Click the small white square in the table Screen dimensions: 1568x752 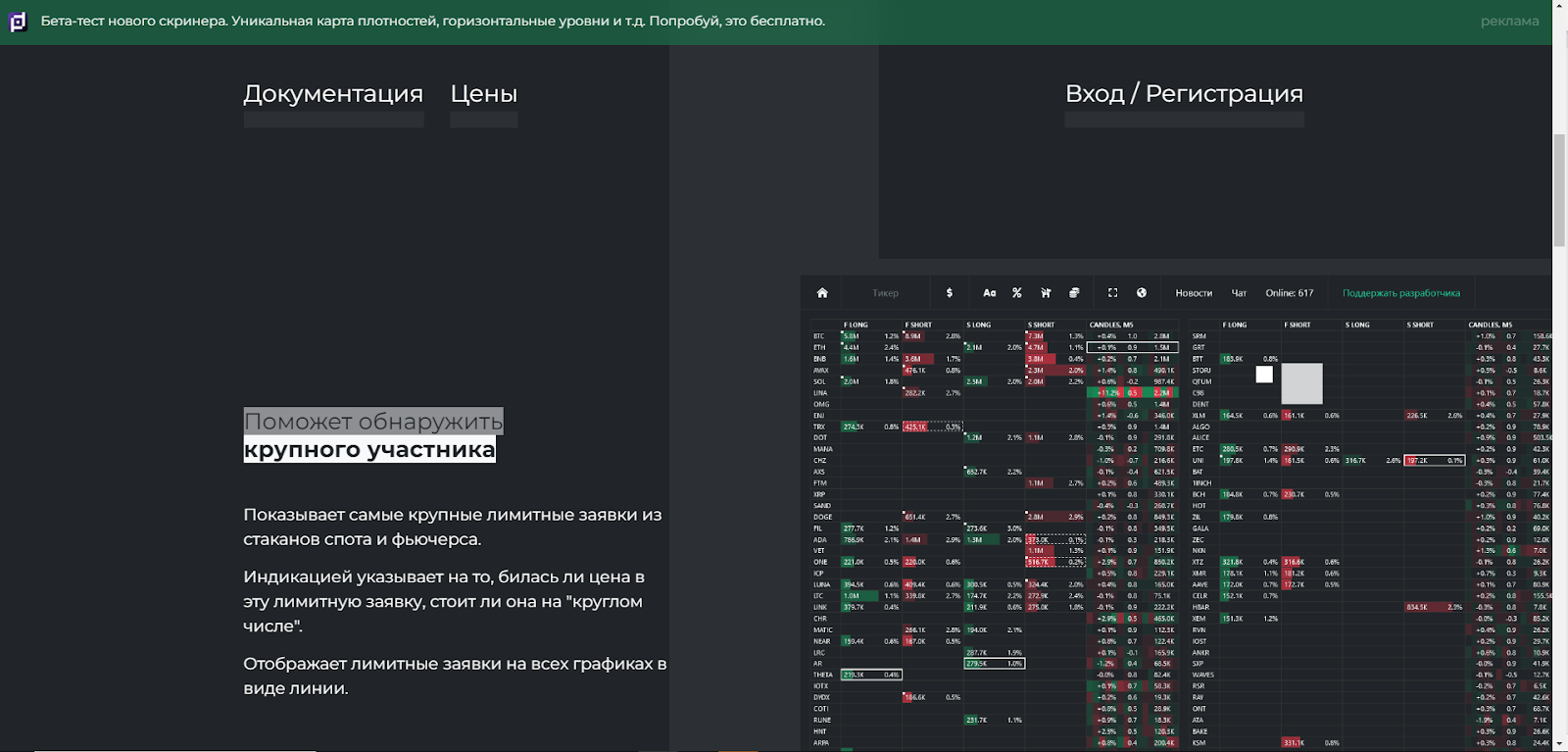(x=1264, y=374)
